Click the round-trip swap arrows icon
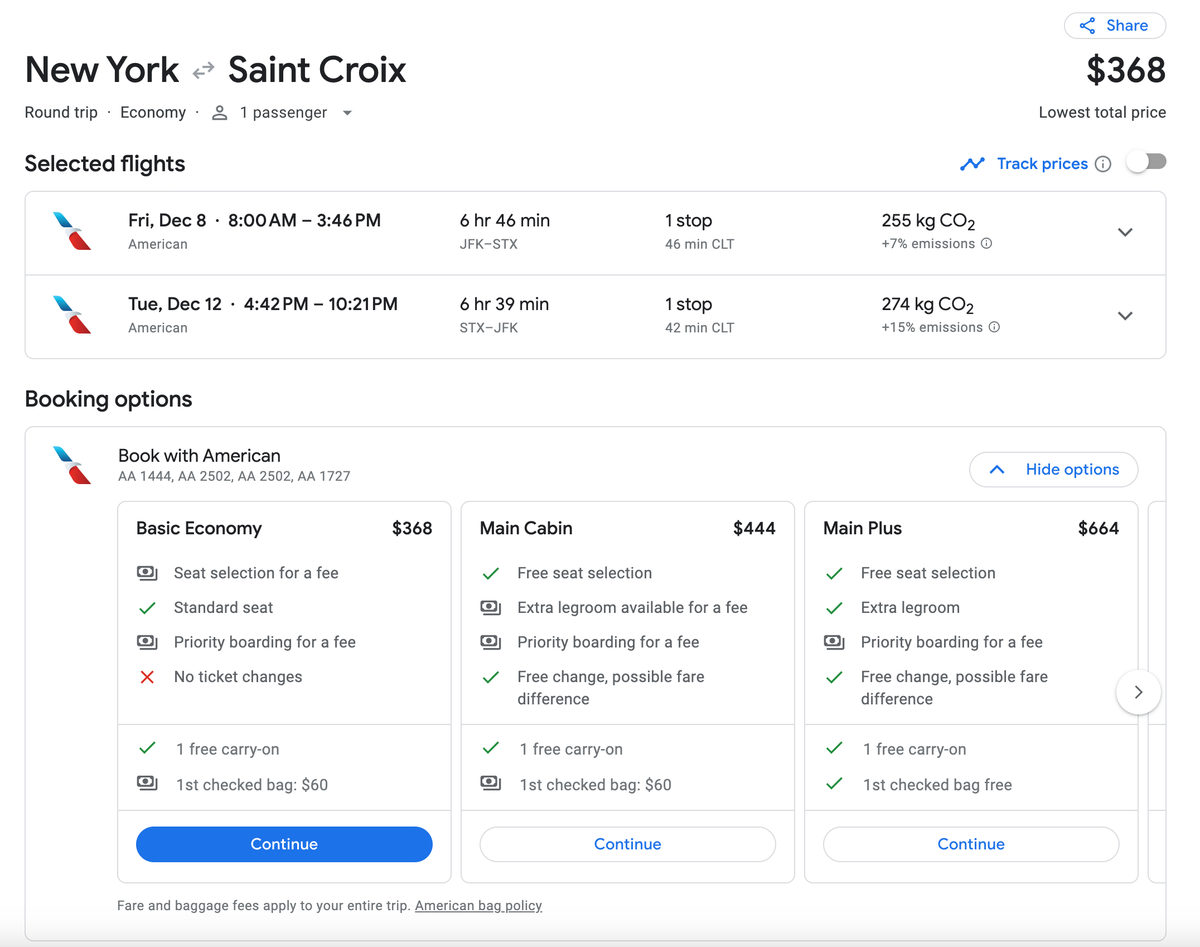The width and height of the screenshot is (1200, 947). [202, 69]
